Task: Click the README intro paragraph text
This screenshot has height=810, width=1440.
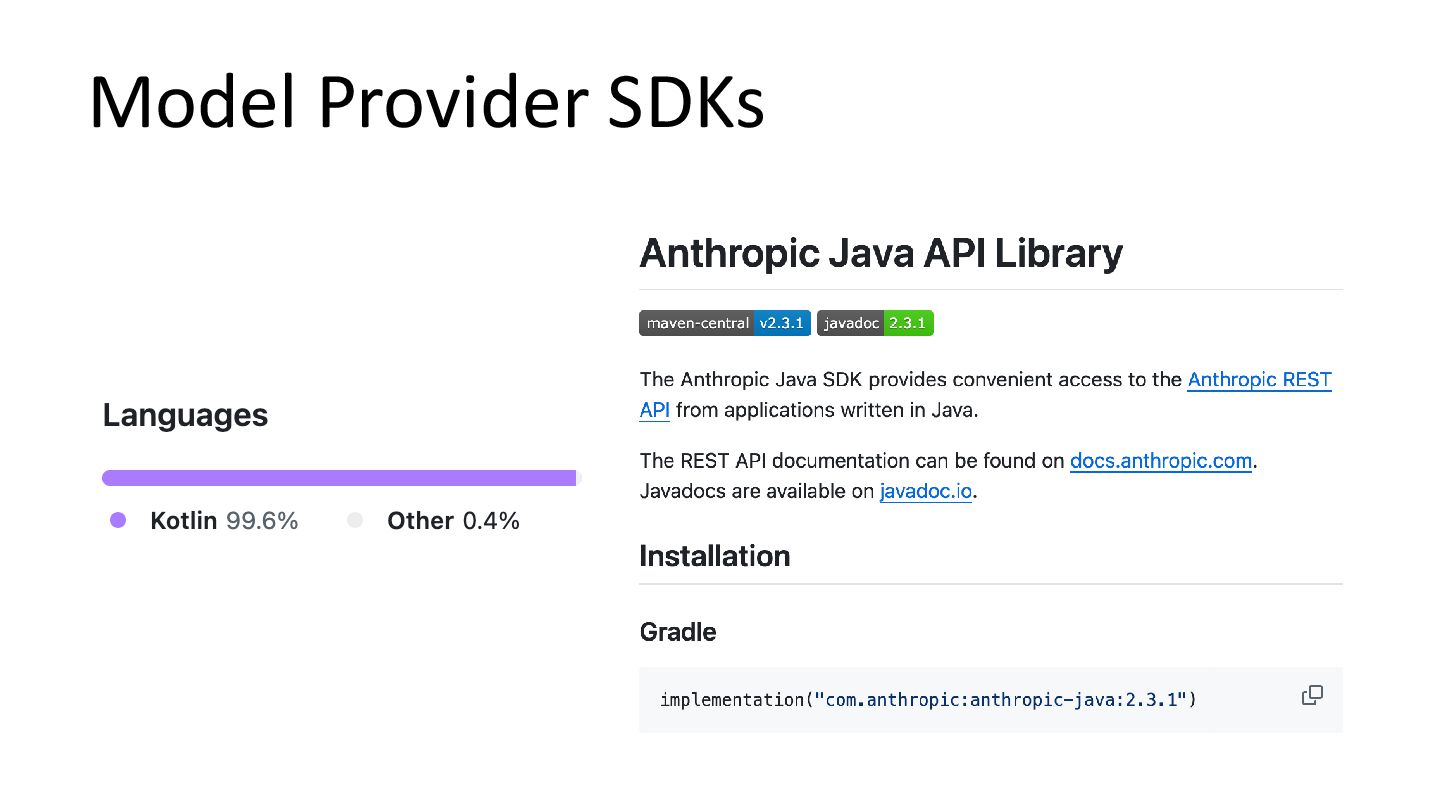Action: [x=985, y=395]
